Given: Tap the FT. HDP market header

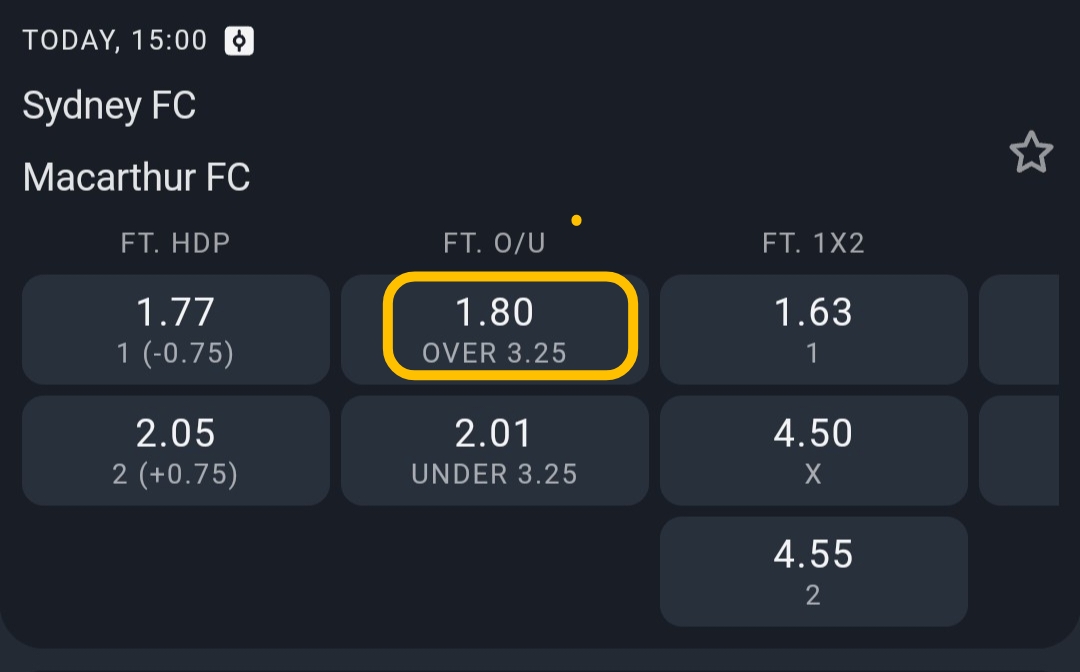Looking at the screenshot, I should 176,243.
